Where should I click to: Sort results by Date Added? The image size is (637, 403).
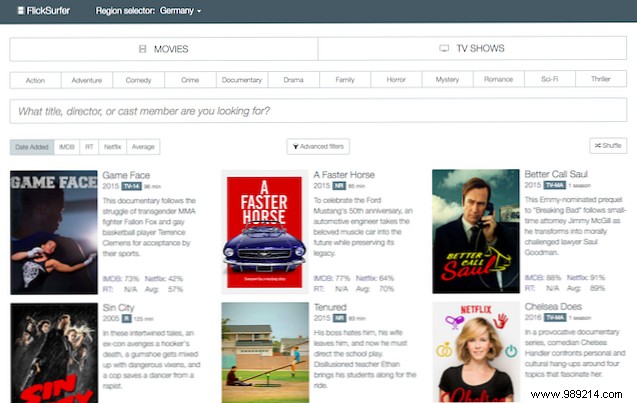click(x=32, y=147)
